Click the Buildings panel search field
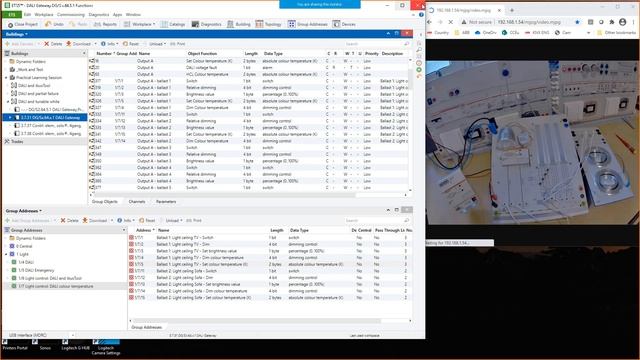Viewport: 640px width, 360px height. tap(376, 44)
